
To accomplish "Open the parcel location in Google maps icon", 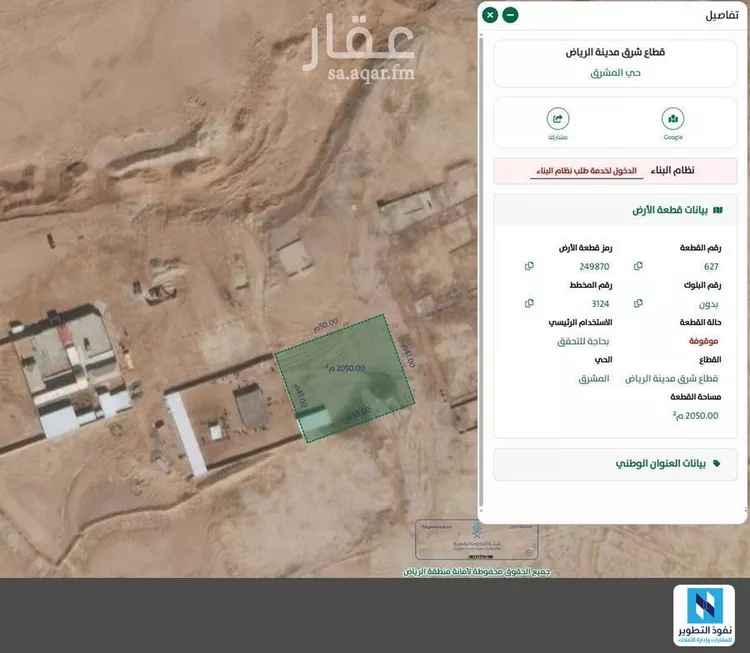I will pyautogui.click(x=673, y=119).
